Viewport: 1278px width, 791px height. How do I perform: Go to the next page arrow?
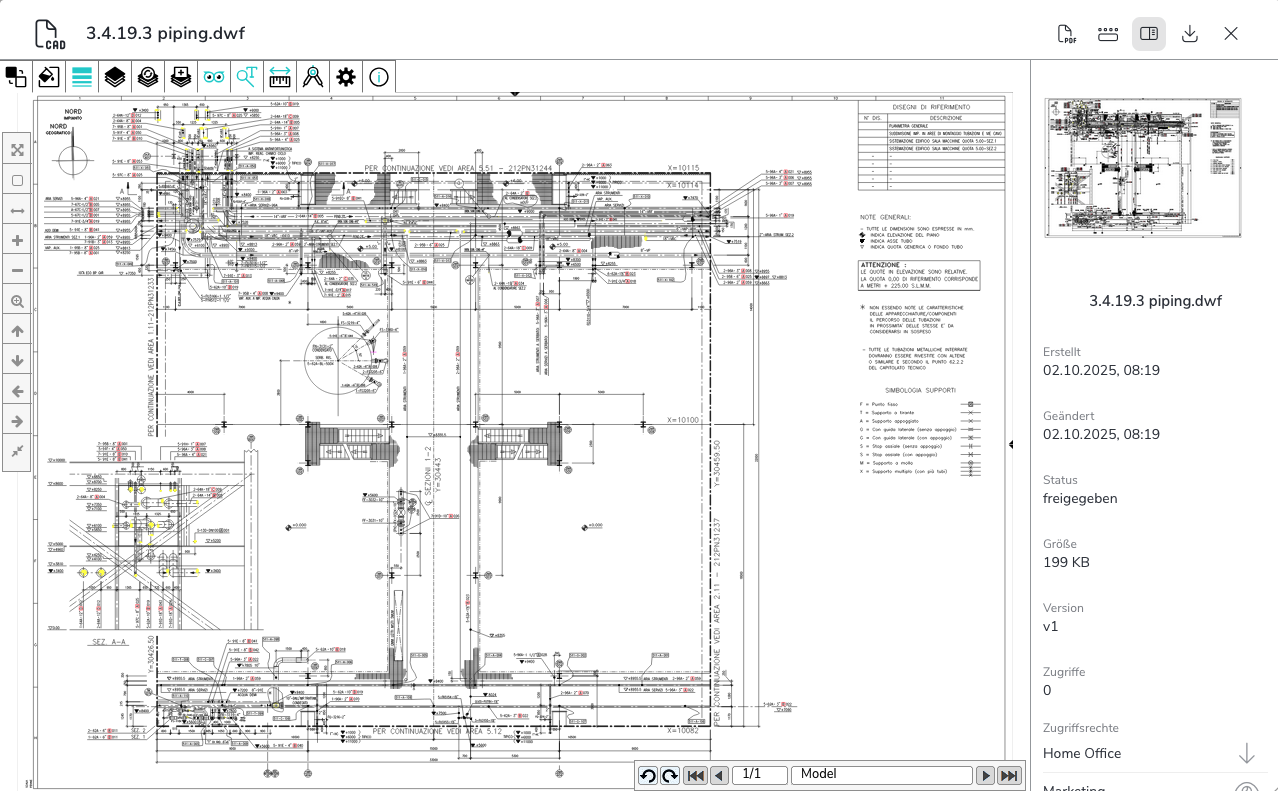click(x=986, y=775)
